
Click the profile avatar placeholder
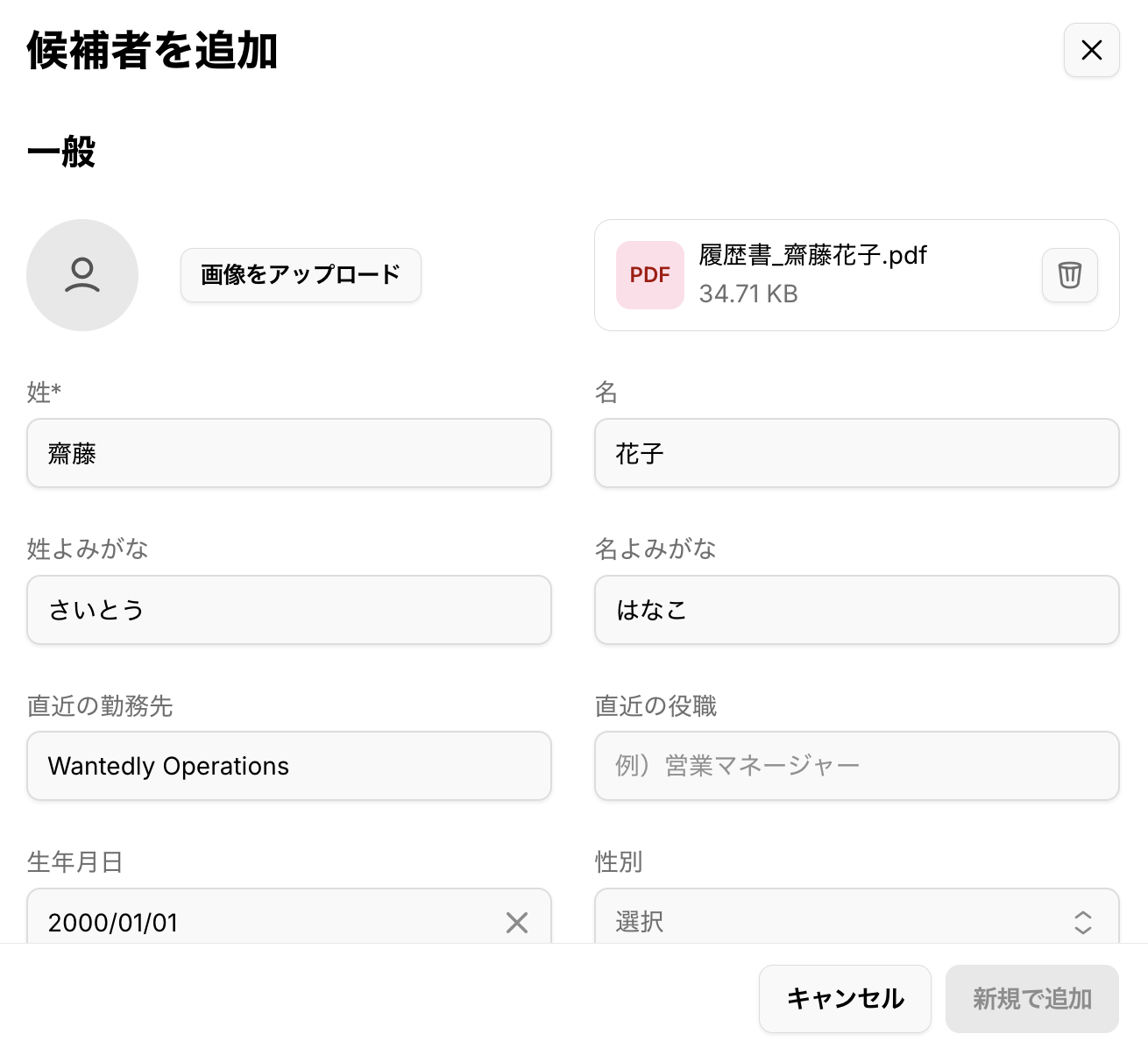(x=82, y=275)
